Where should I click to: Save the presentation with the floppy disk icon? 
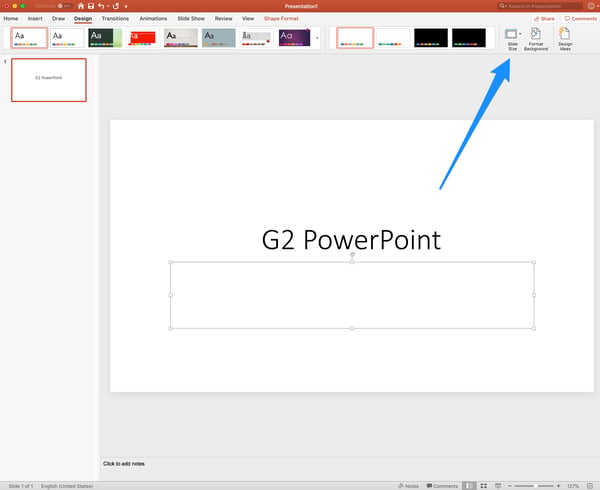[x=91, y=6]
